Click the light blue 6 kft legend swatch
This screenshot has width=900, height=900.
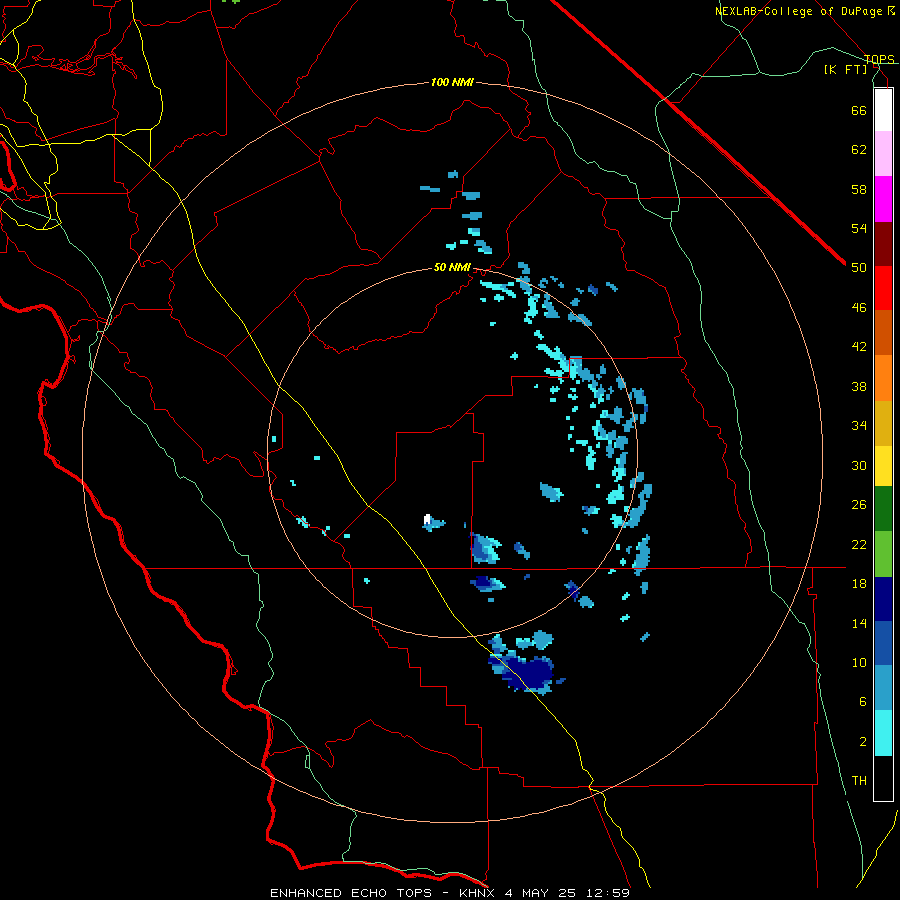(883, 688)
